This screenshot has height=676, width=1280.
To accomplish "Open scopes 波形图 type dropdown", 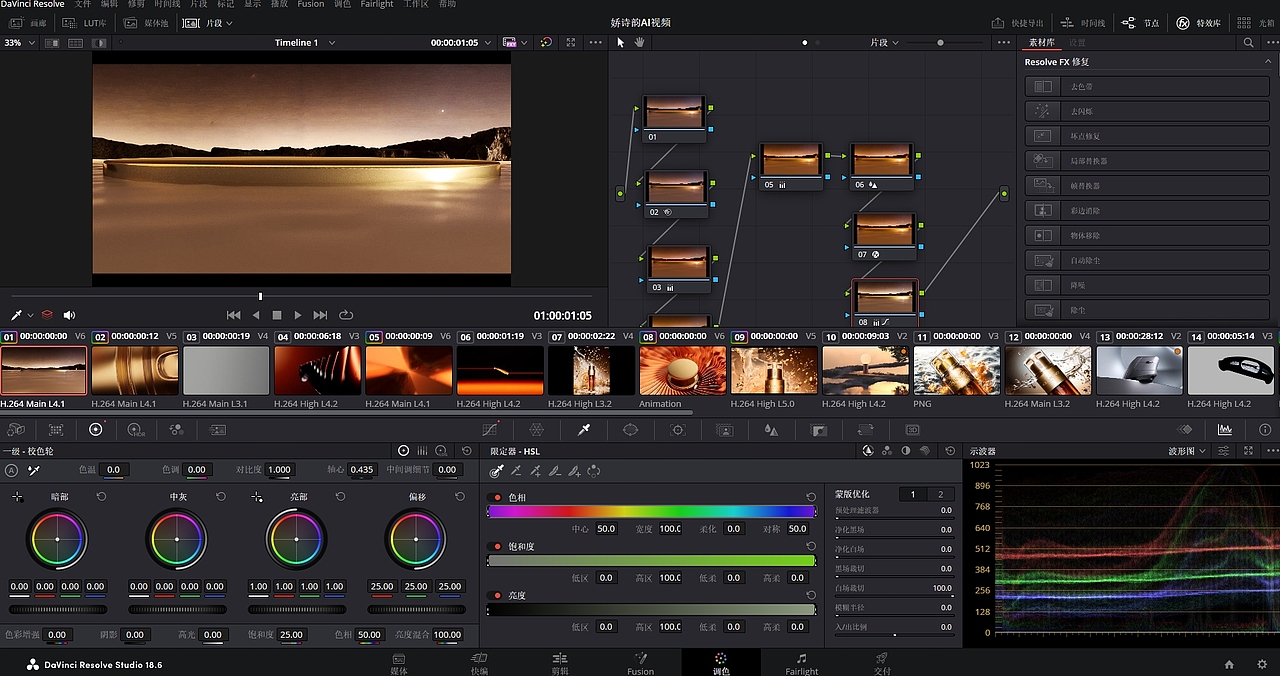I will (1188, 451).
